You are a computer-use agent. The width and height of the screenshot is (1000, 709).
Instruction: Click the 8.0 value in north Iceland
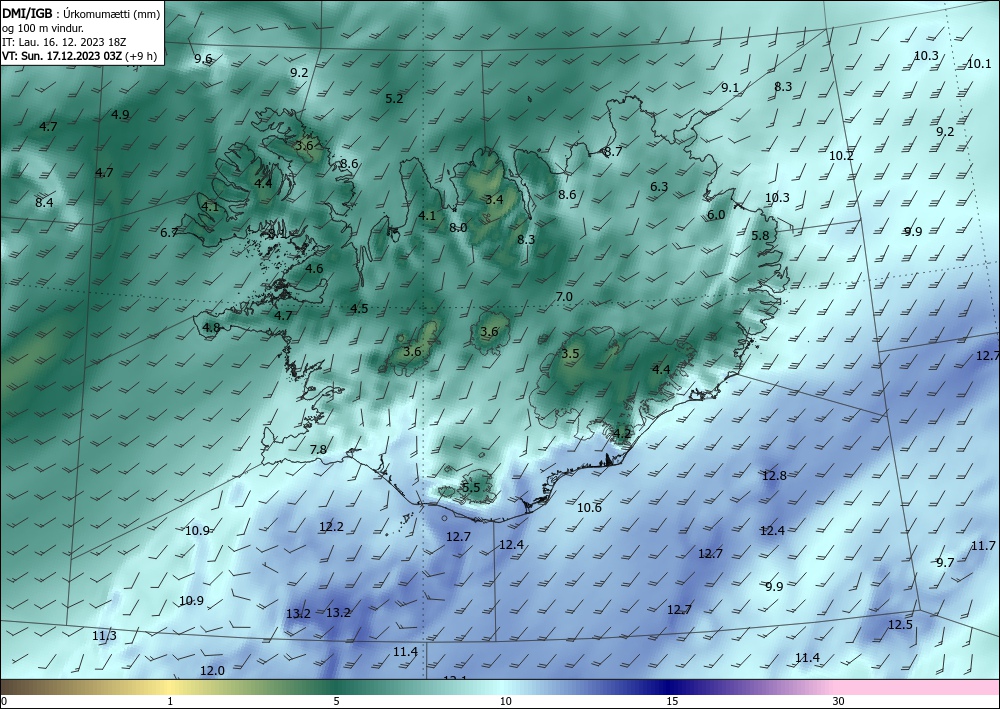point(458,227)
